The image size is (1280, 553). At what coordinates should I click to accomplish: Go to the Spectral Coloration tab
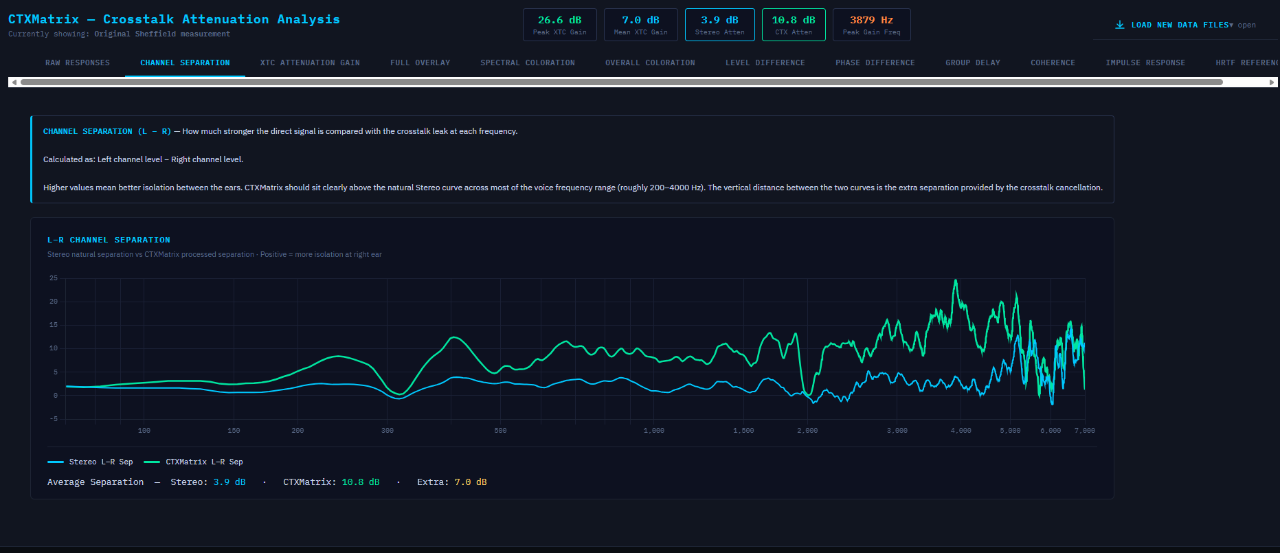527,63
